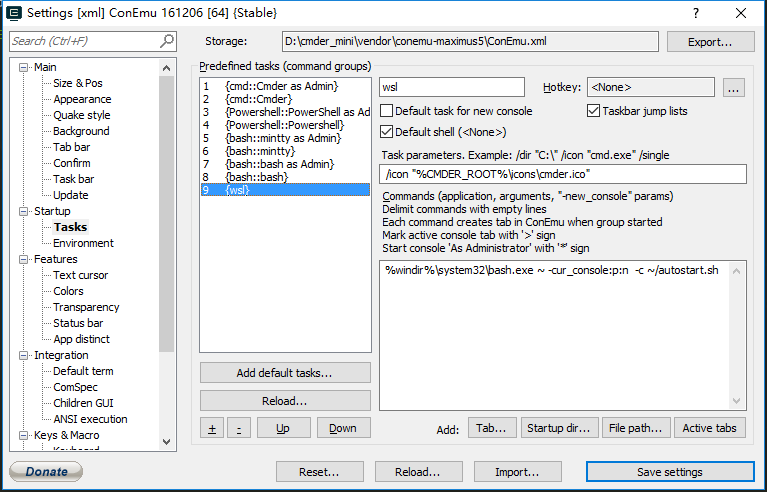Click the help question mark button
Viewport: 767px width, 492px height.
coord(696,13)
